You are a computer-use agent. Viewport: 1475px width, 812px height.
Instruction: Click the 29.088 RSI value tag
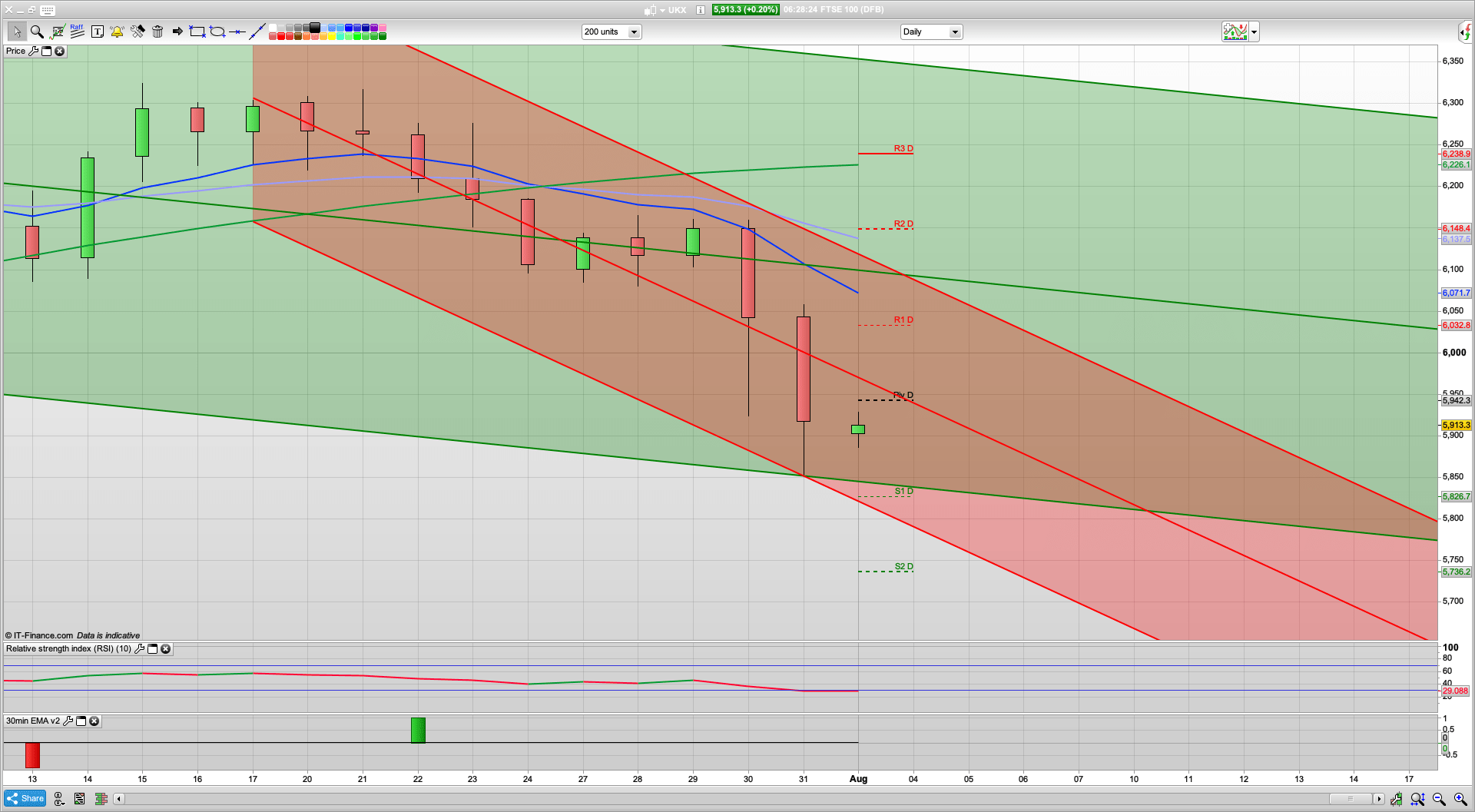pyautogui.click(x=1455, y=691)
